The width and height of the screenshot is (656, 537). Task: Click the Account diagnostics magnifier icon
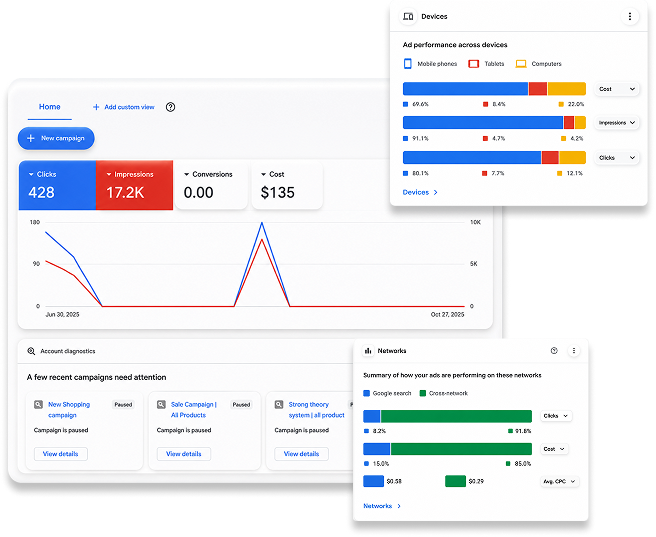[31, 351]
